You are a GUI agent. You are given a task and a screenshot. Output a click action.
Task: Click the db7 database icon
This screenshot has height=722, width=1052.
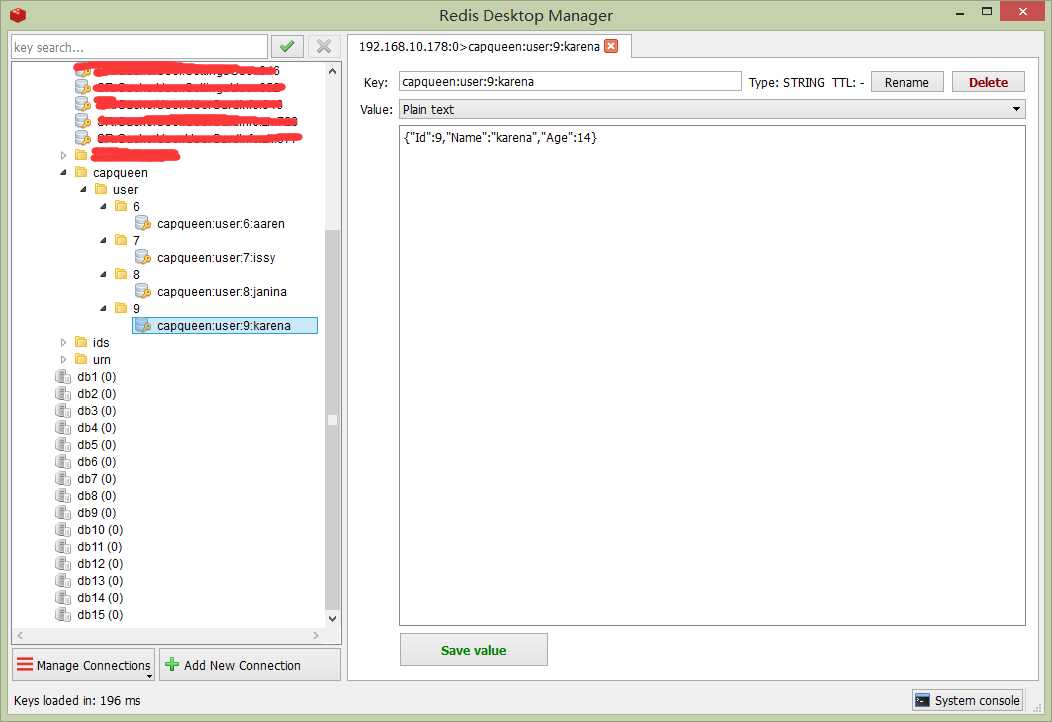tap(63, 478)
